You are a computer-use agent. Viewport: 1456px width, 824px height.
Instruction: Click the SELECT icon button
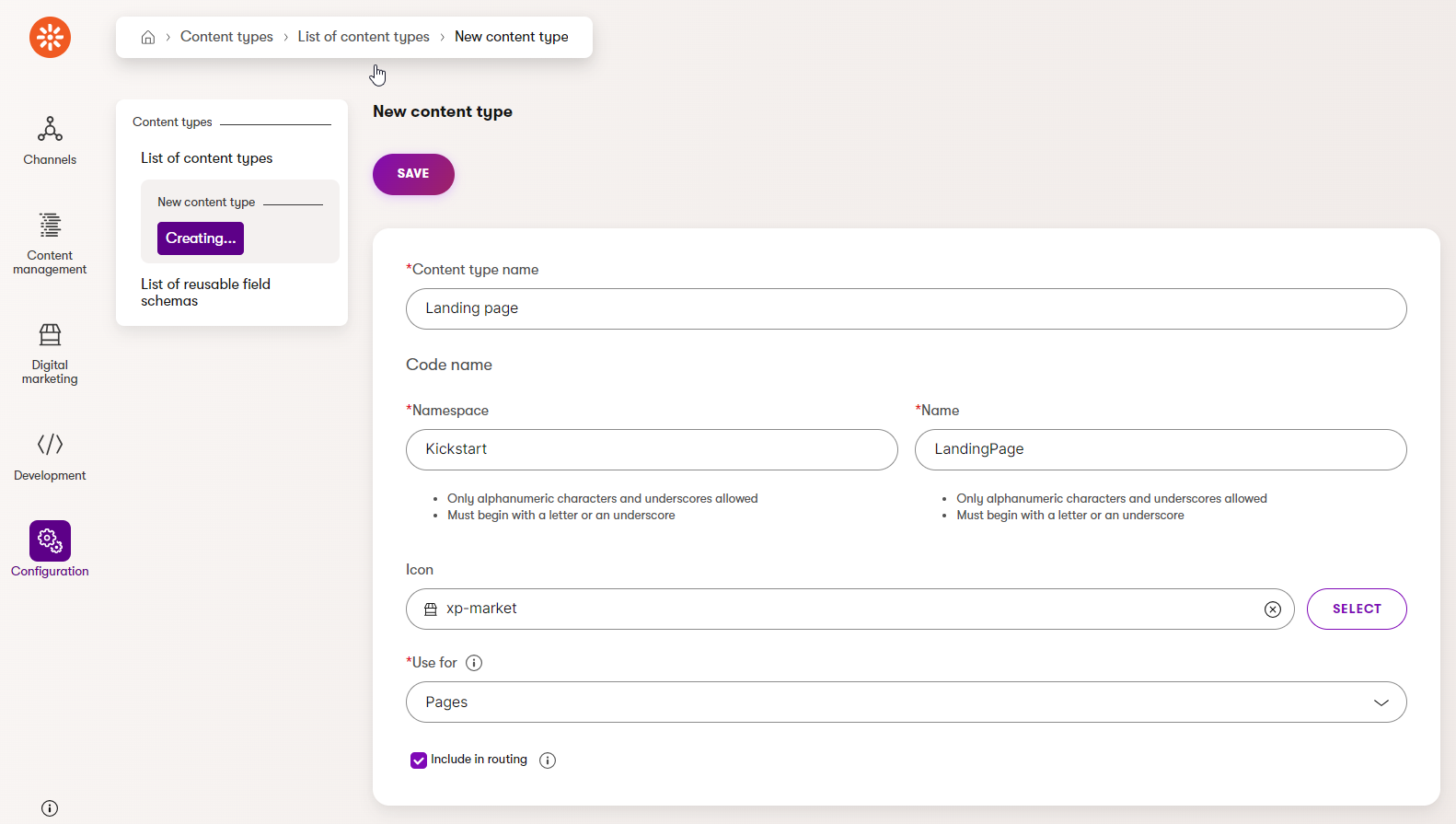click(1357, 609)
